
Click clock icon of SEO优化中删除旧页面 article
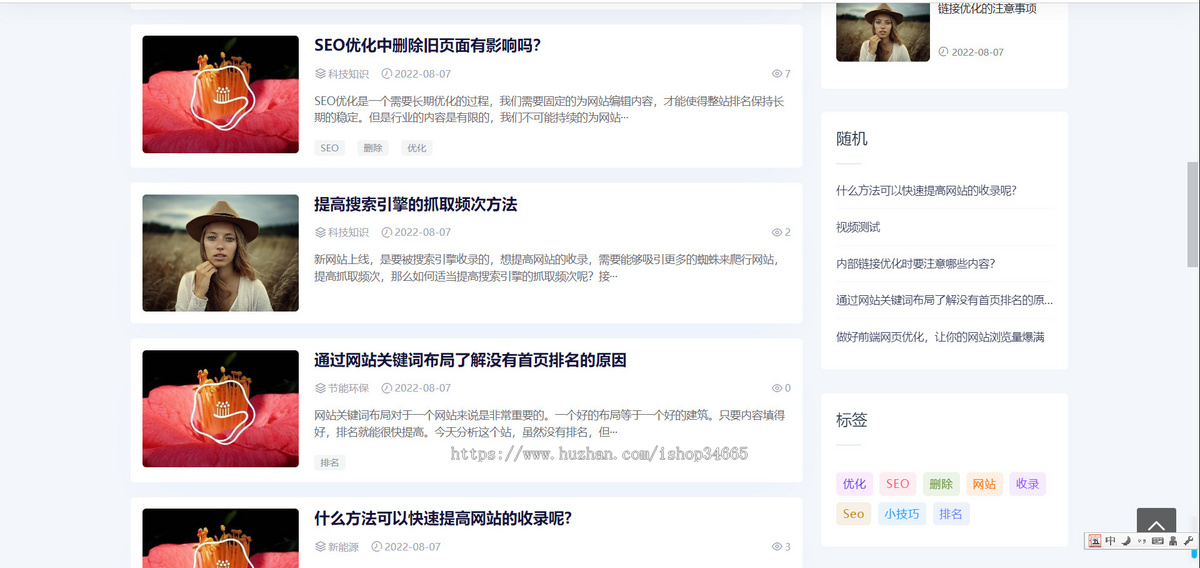click(387, 74)
